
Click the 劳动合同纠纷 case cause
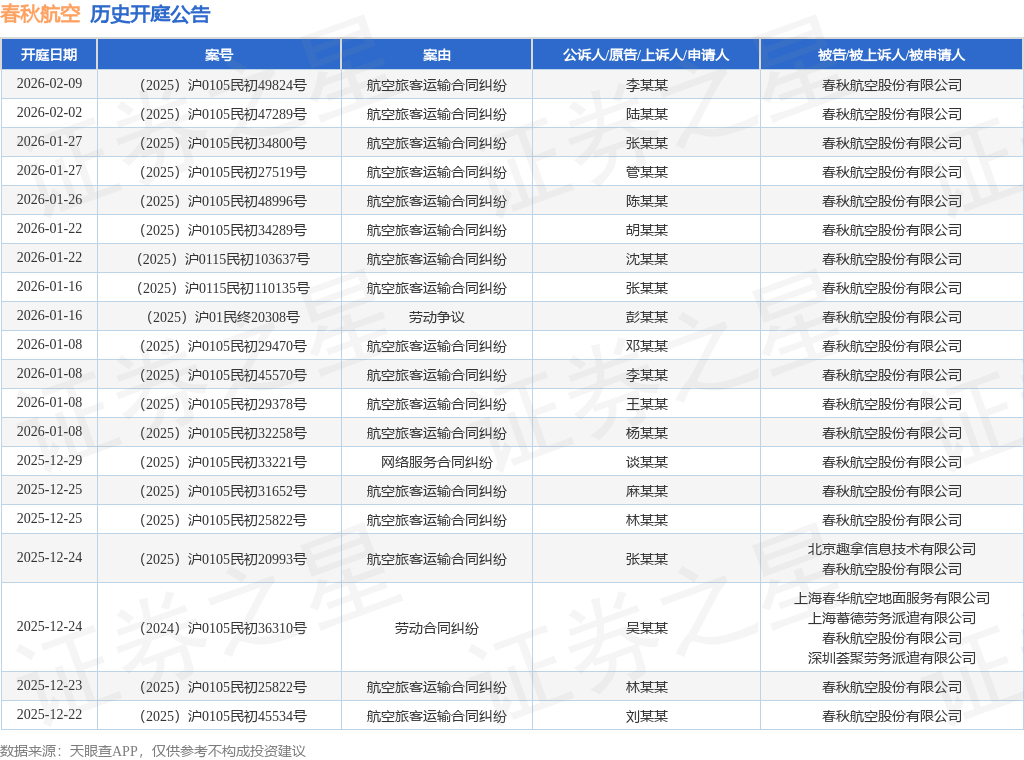tap(436, 628)
